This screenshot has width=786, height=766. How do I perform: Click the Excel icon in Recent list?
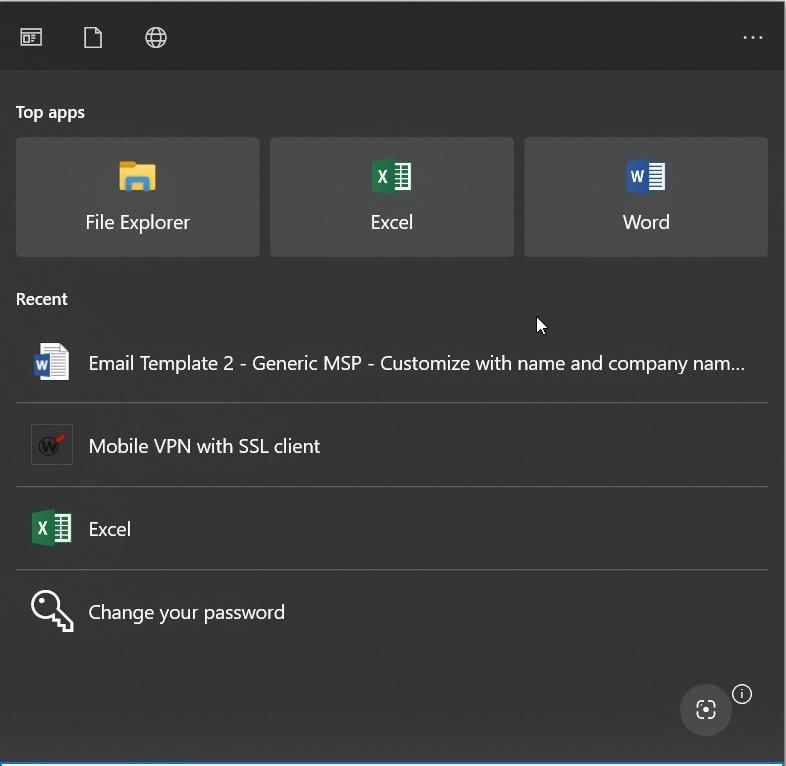52,528
